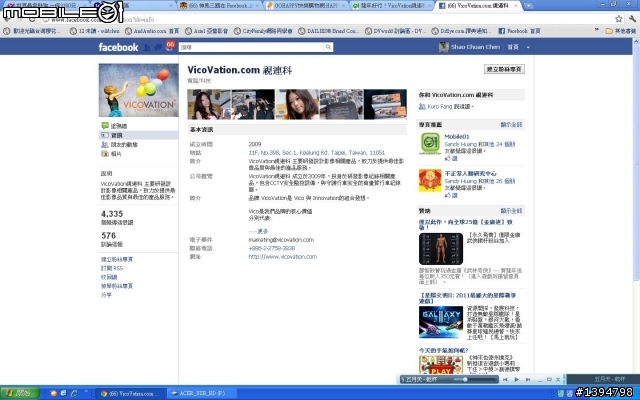This screenshot has height=400, width=640.
Task: Launch Firefox from the quick launch
Action: coord(53,393)
